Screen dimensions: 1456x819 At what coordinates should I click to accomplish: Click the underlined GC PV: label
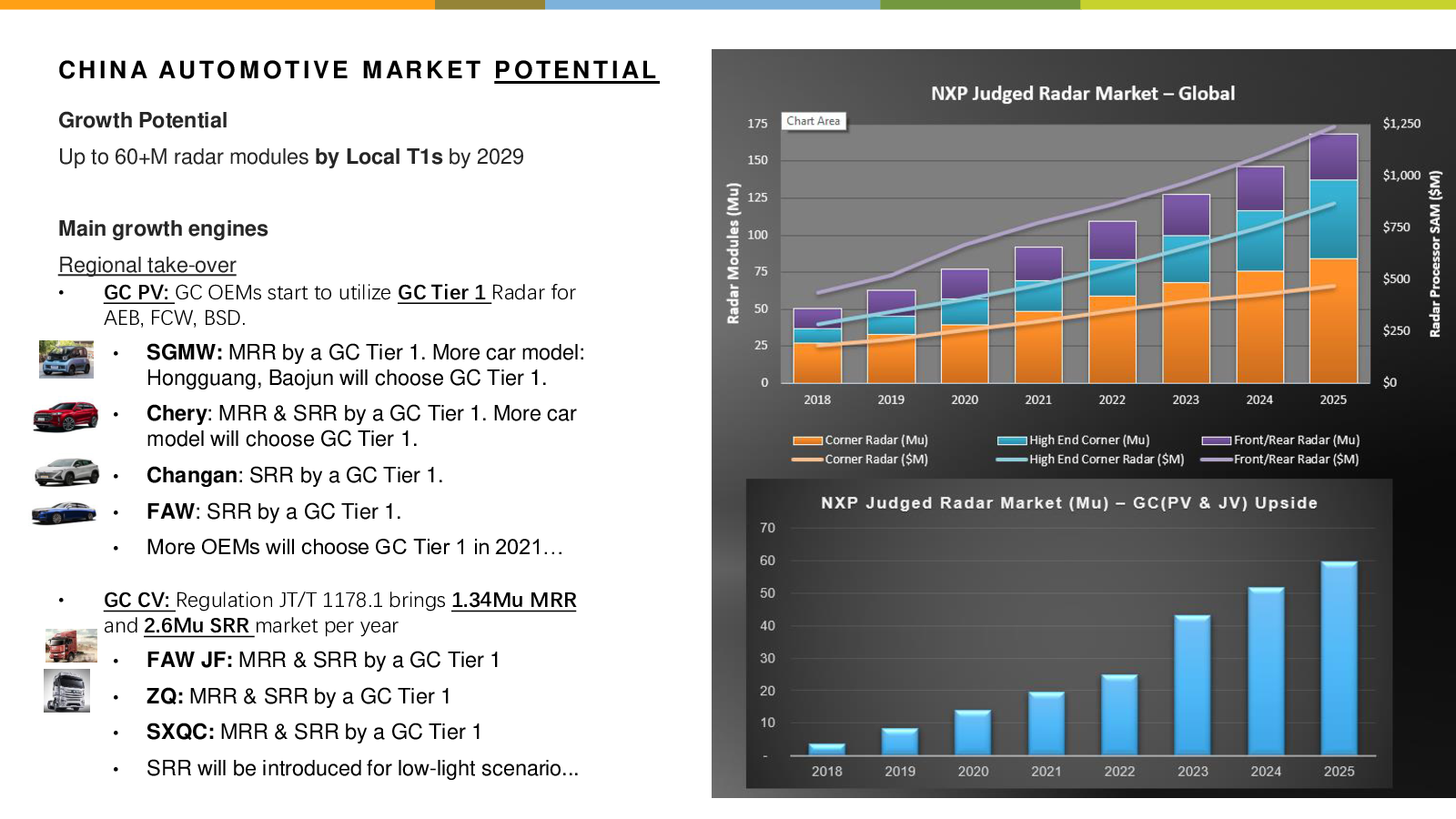(136, 292)
